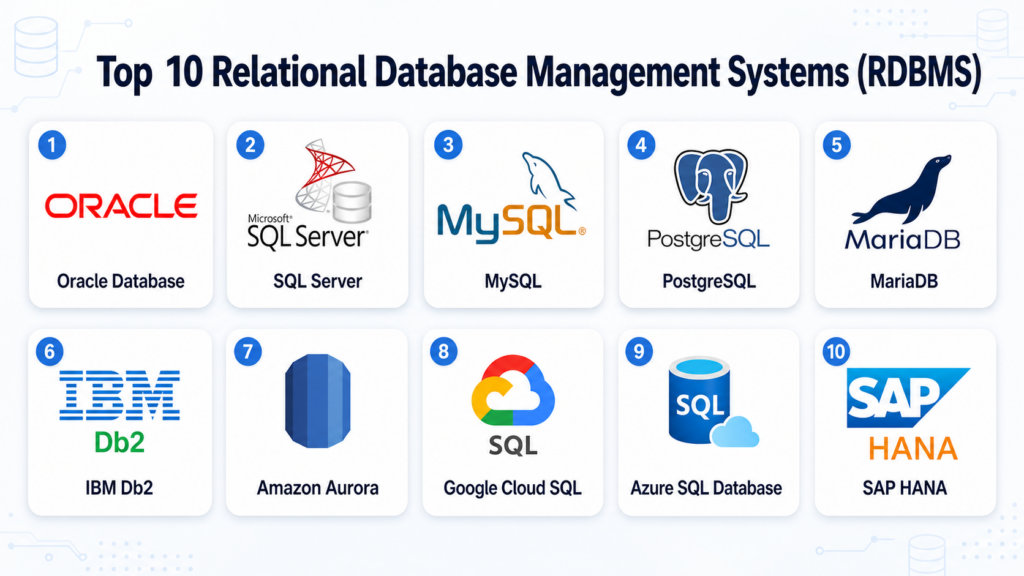Select the Microsoft SQL Server logo

309,195
